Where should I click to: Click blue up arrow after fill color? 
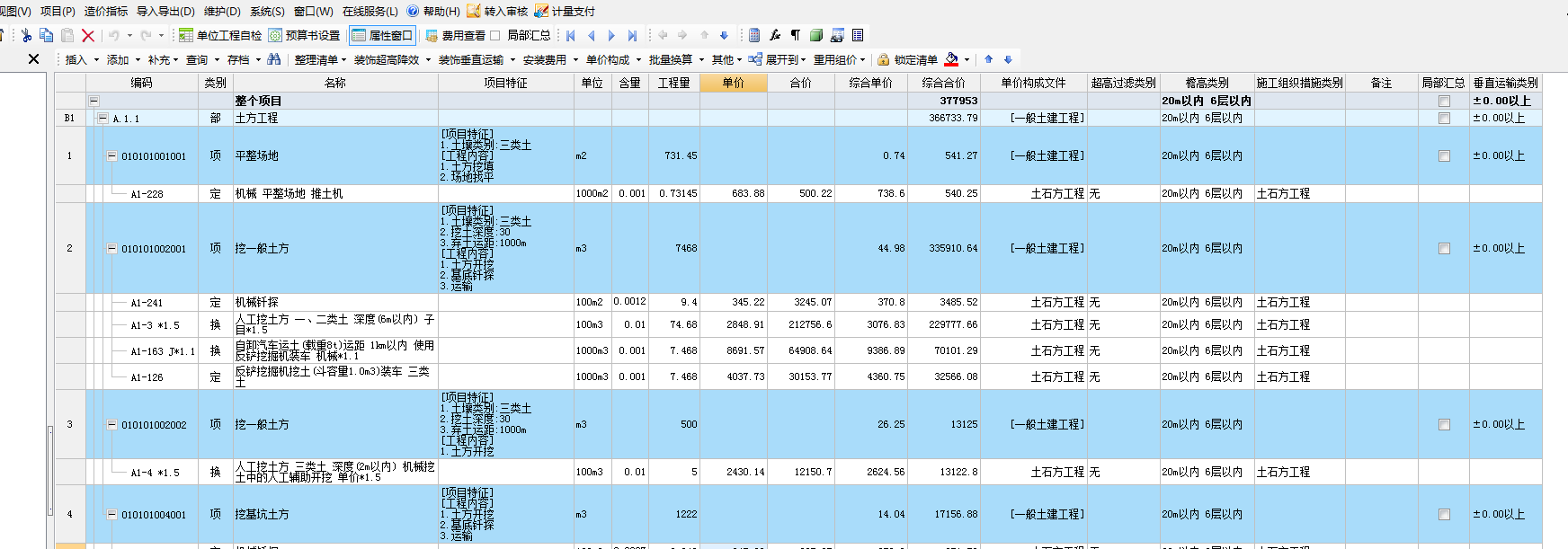pos(988,59)
